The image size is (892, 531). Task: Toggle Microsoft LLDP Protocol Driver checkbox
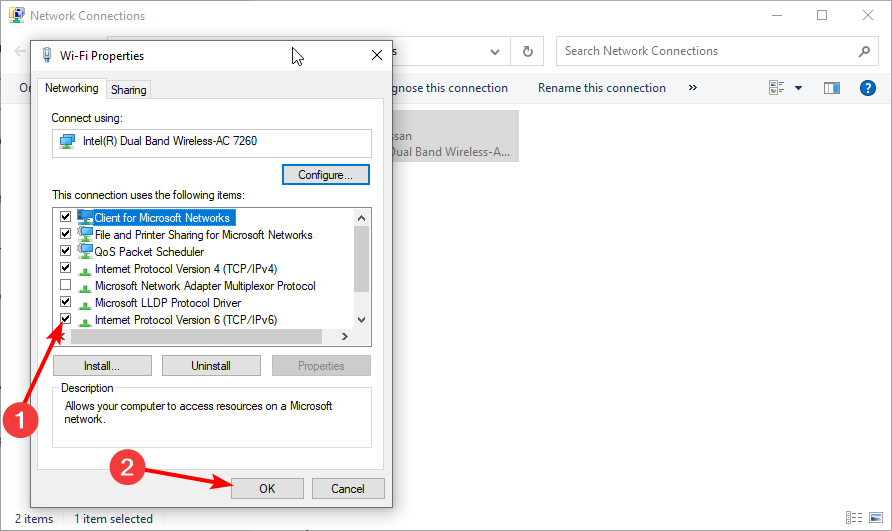(65, 302)
